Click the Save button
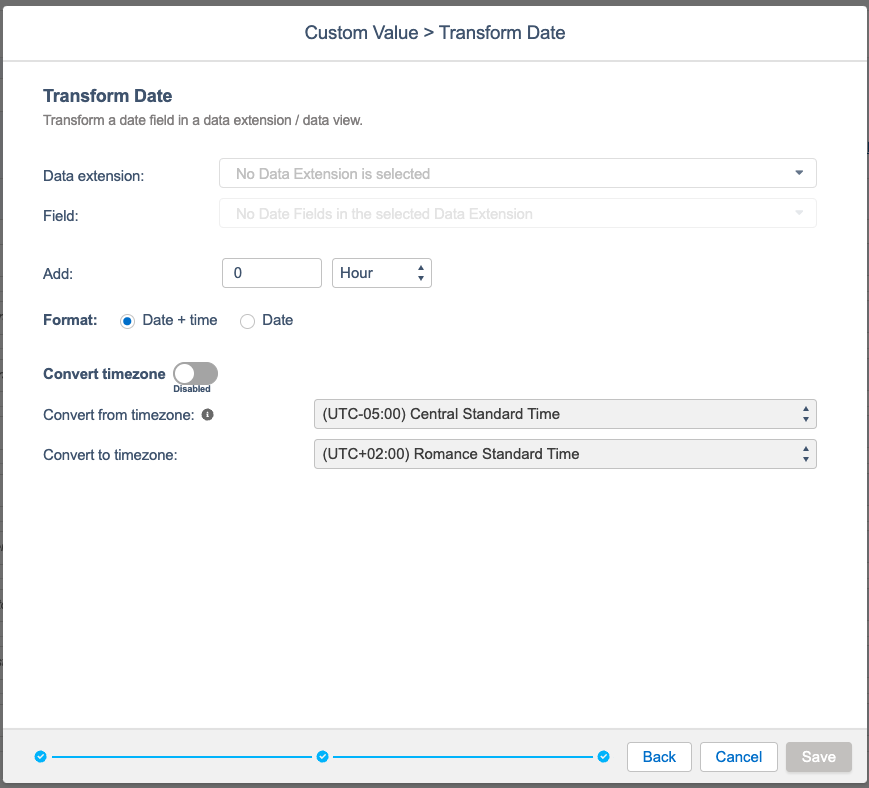869x788 pixels. coord(818,756)
